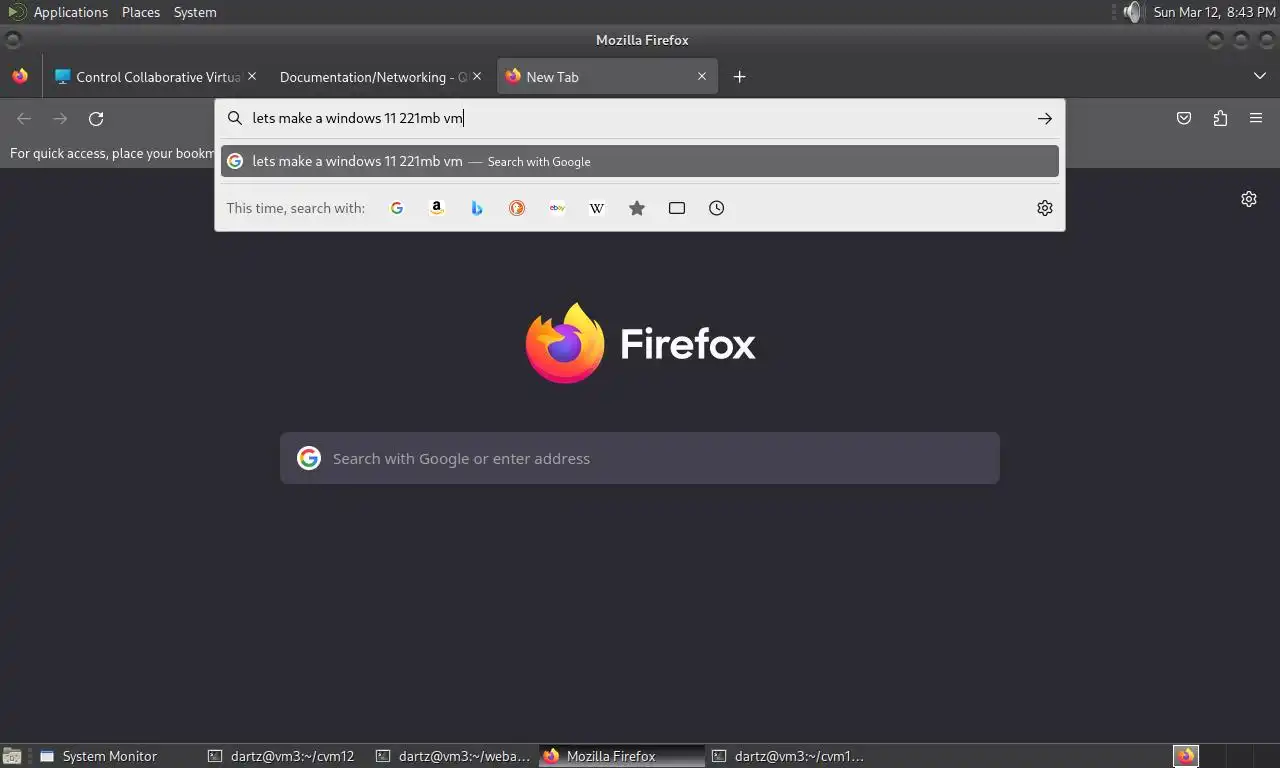List all tabs dropdown arrow
Screen dimensions: 1280x768
coord(1260,77)
